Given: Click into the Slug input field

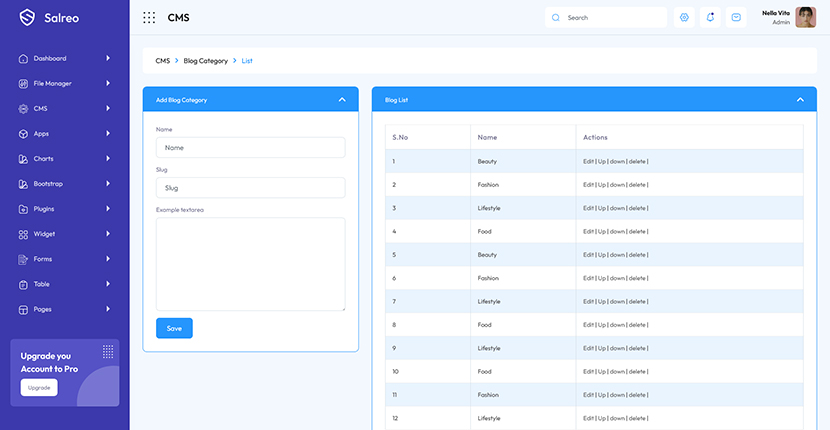Looking at the screenshot, I should point(250,187).
